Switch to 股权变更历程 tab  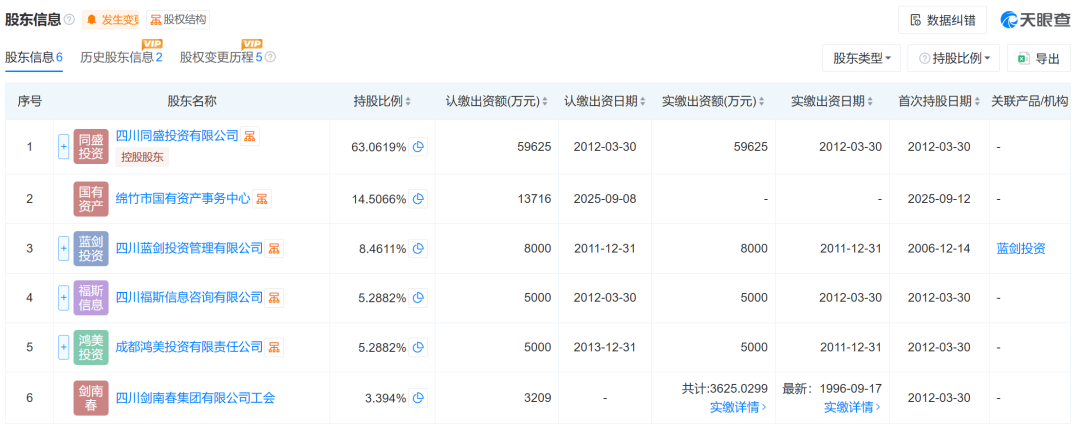pyautogui.click(x=221, y=57)
